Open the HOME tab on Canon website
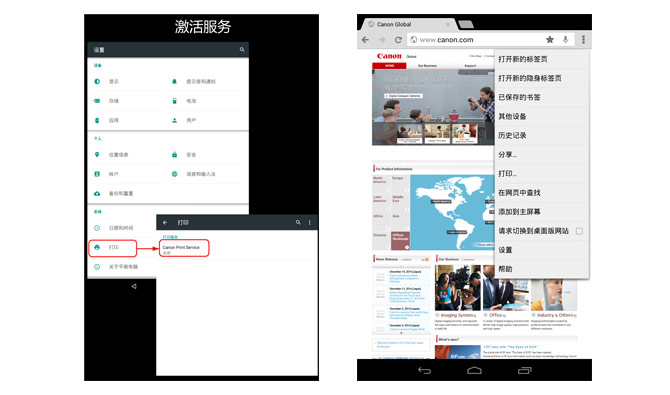670x395 pixels. coord(389,66)
